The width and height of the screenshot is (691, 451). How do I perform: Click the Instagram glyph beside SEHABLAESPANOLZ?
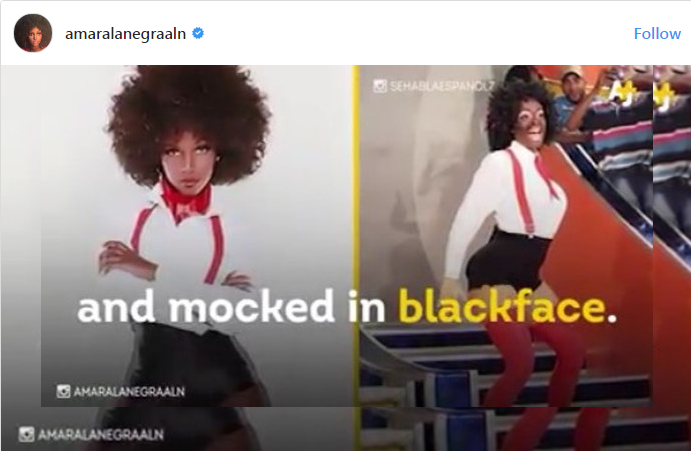(380, 86)
